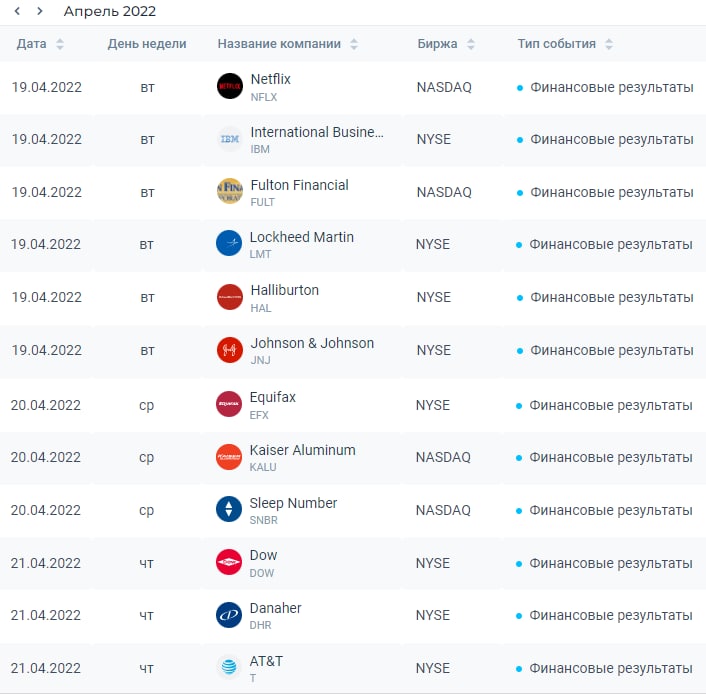
Task: Click NYSE exchange in Lockheed Martin row
Action: 433,245
